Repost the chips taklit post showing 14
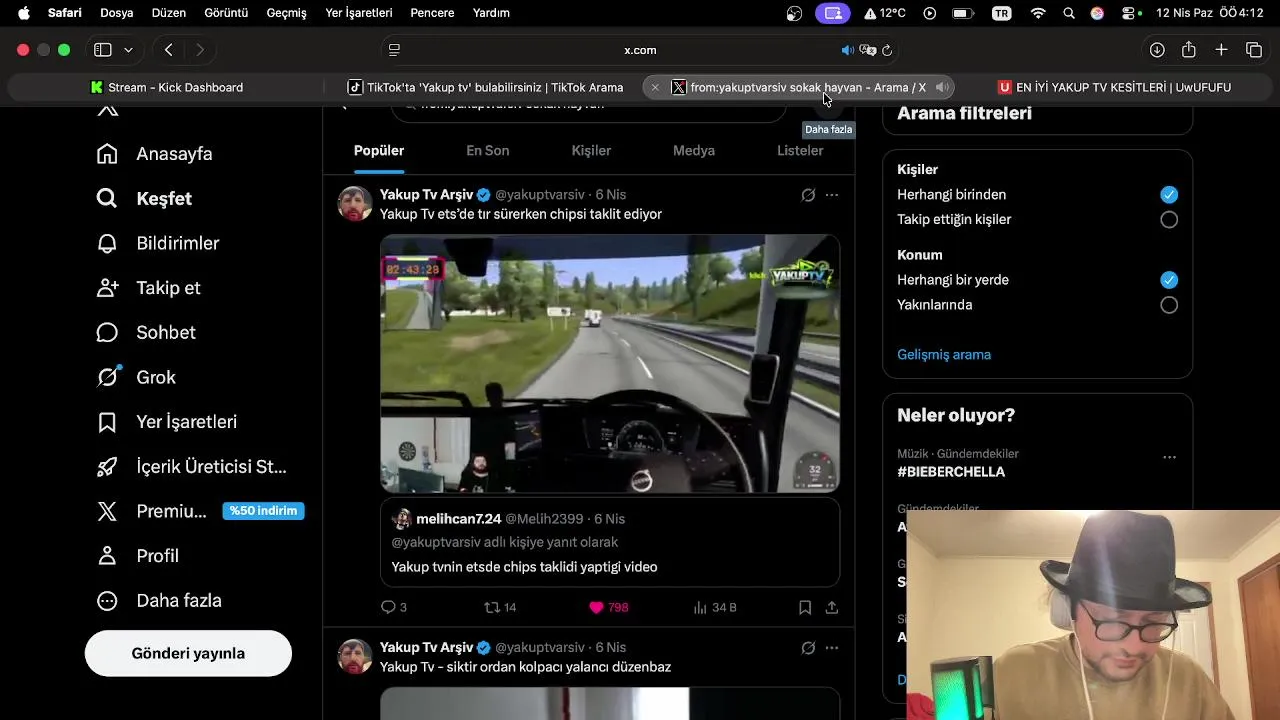 pos(500,607)
